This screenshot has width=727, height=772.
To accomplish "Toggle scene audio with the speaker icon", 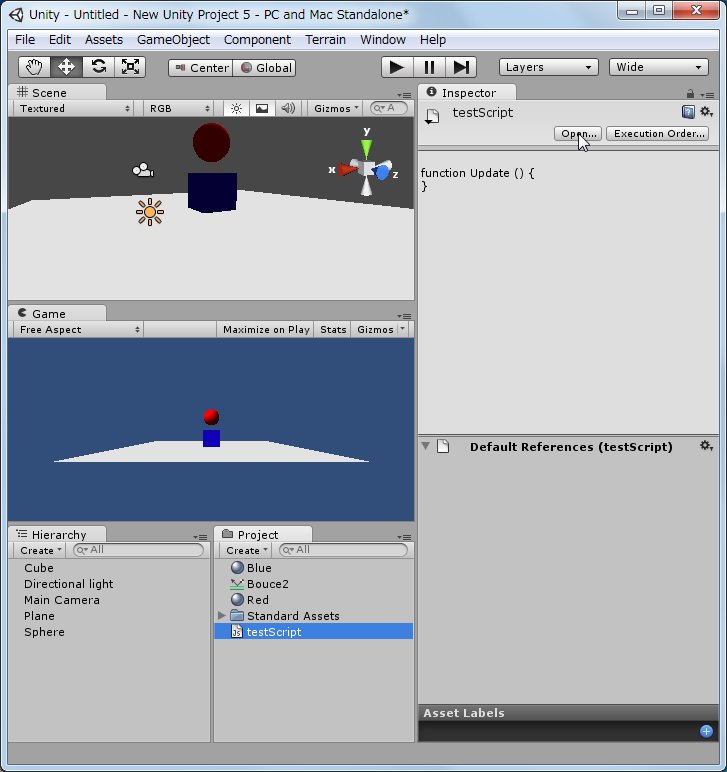I will point(288,109).
